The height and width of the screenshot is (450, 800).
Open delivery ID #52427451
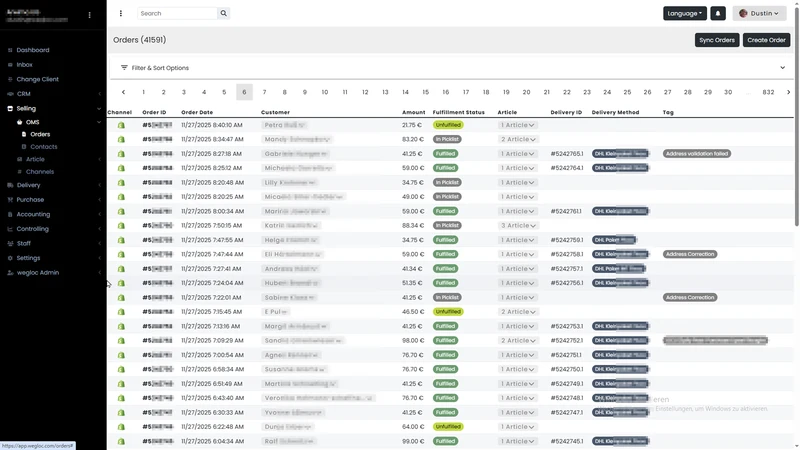[x=566, y=441]
